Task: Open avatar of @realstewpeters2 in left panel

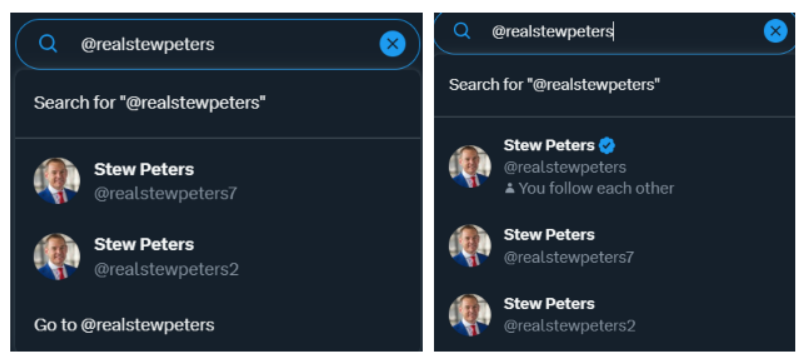Action: tap(57, 256)
